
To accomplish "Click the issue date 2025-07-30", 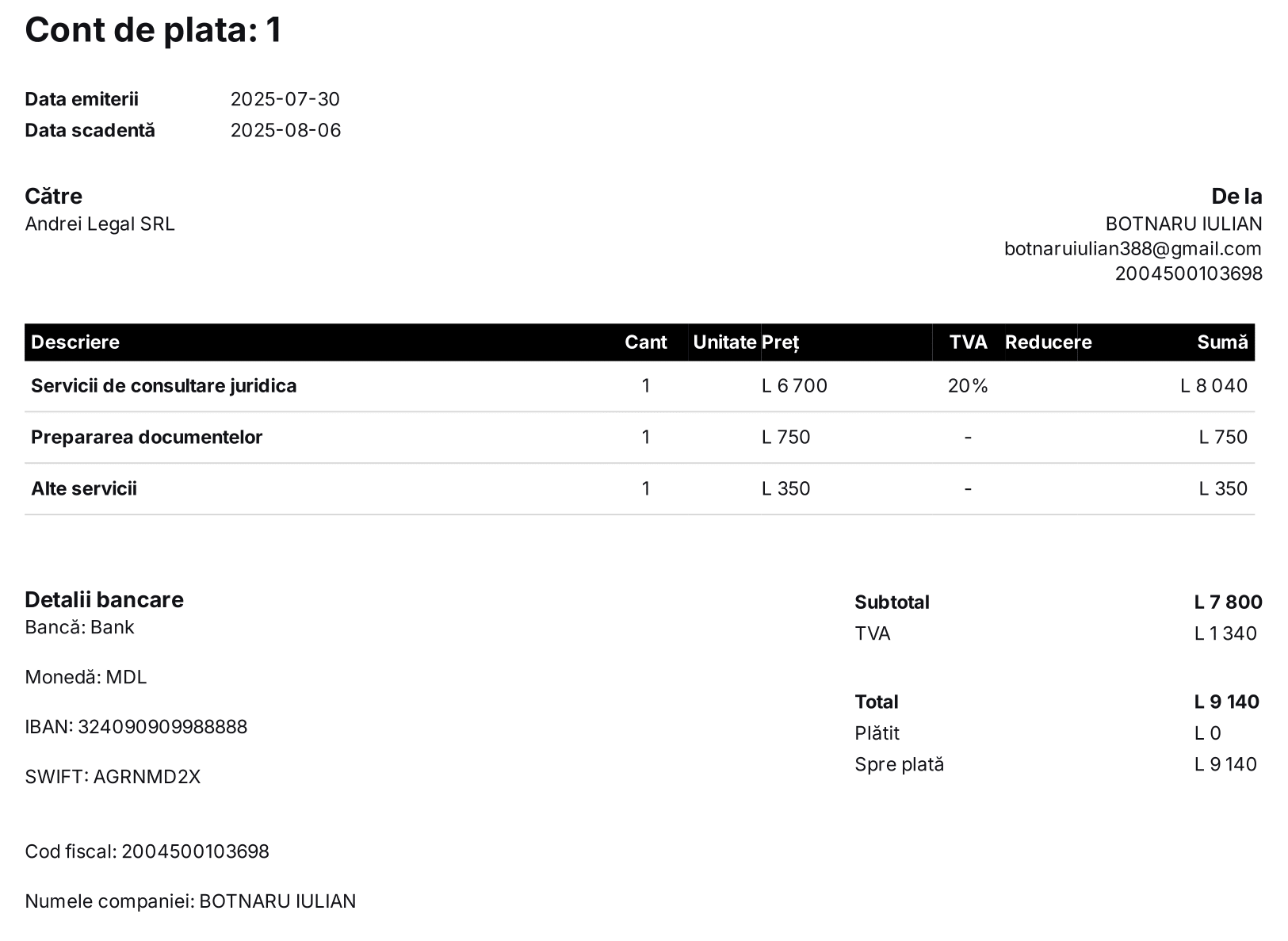I will (x=285, y=99).
